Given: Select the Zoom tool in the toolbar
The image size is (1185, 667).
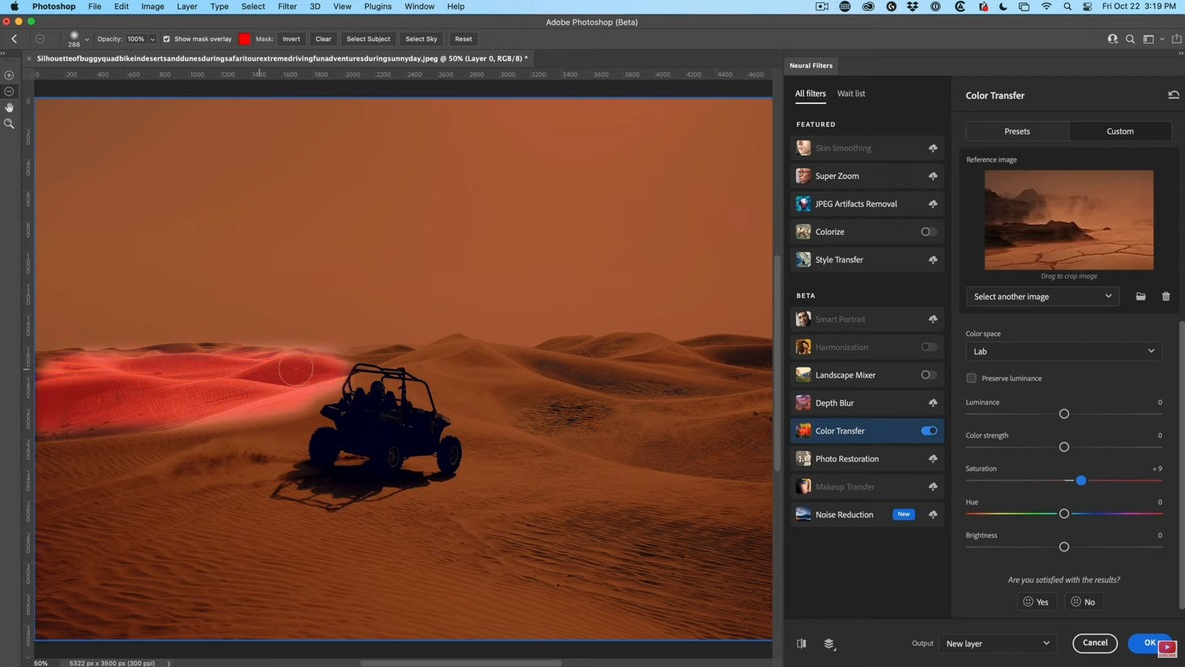Looking at the screenshot, I should click(x=9, y=123).
